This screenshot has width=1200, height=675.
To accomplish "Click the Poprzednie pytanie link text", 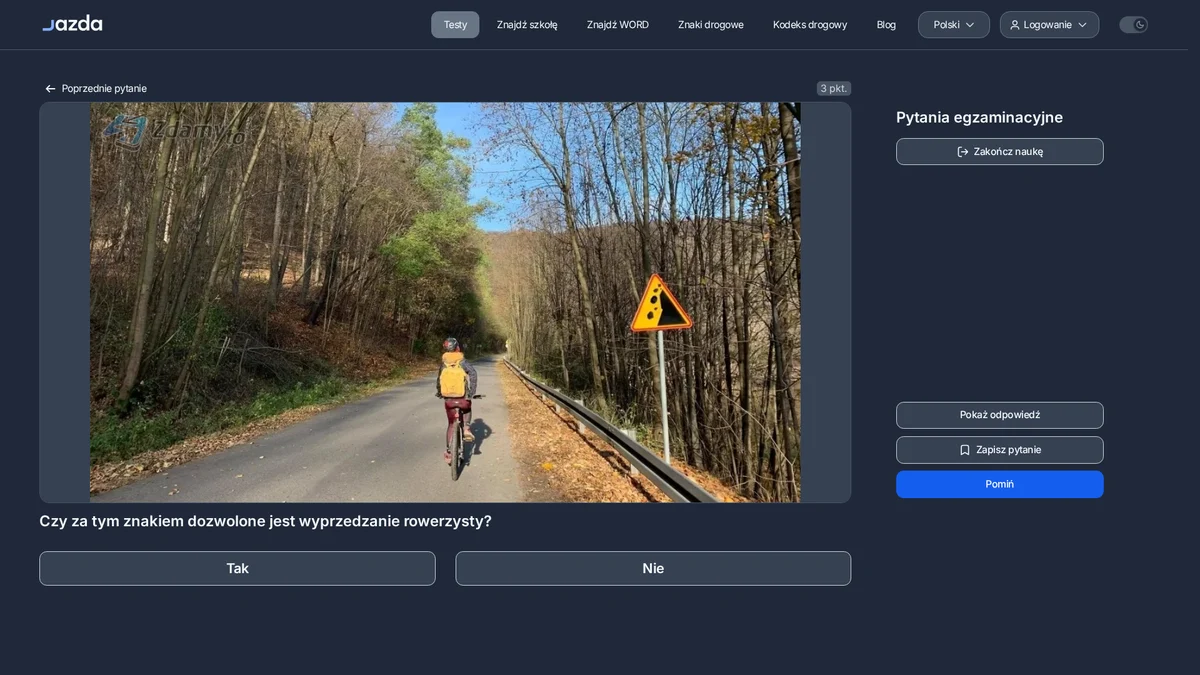I will [104, 89].
